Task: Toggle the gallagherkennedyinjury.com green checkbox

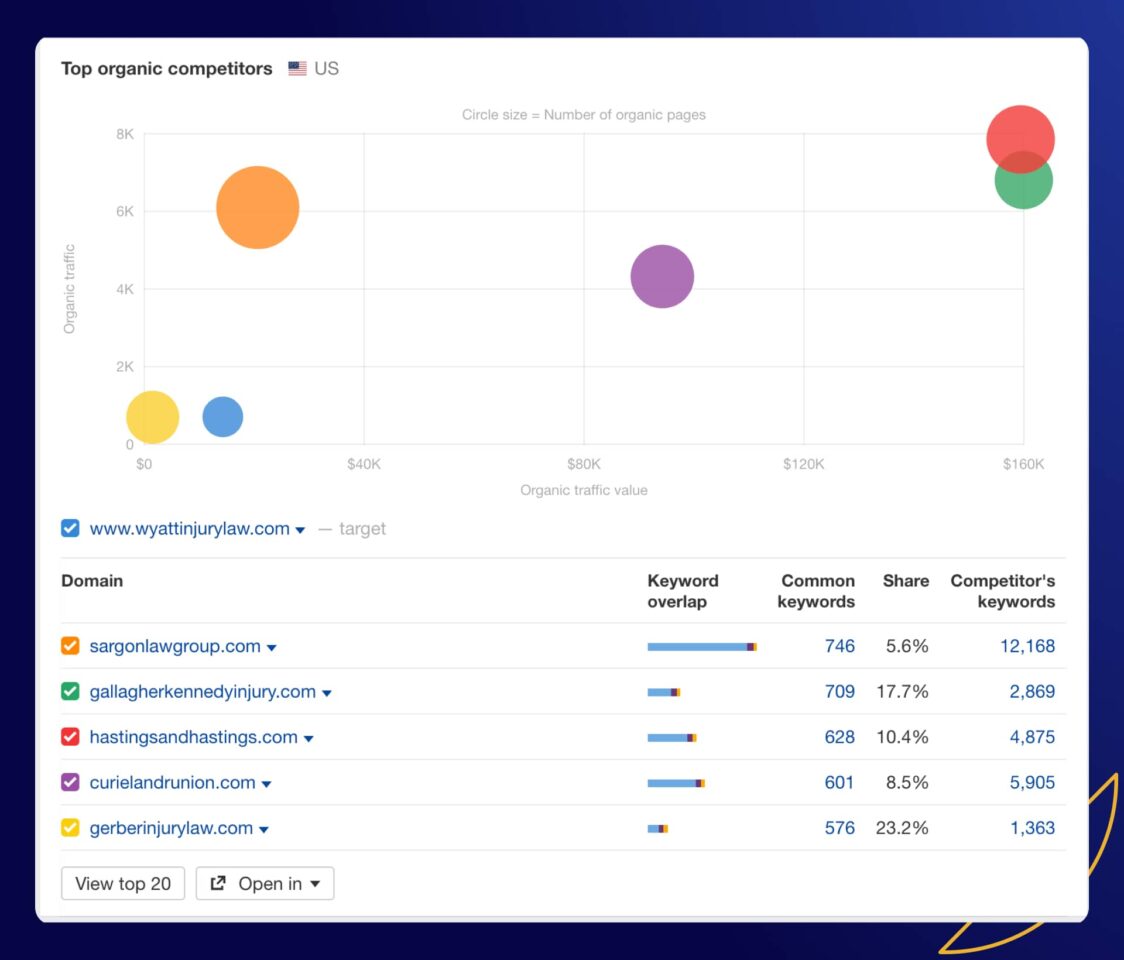Action: click(x=70, y=691)
